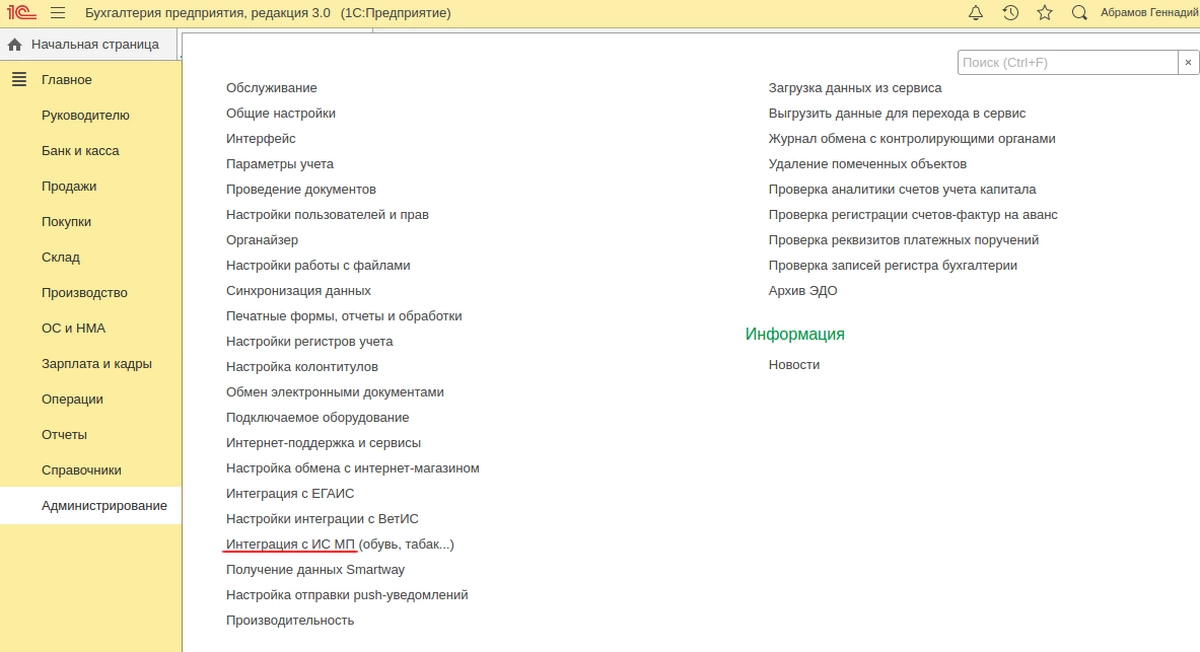1200x652 pixels.
Task: Click the home icon of Начальная страница
Action: [x=15, y=45]
